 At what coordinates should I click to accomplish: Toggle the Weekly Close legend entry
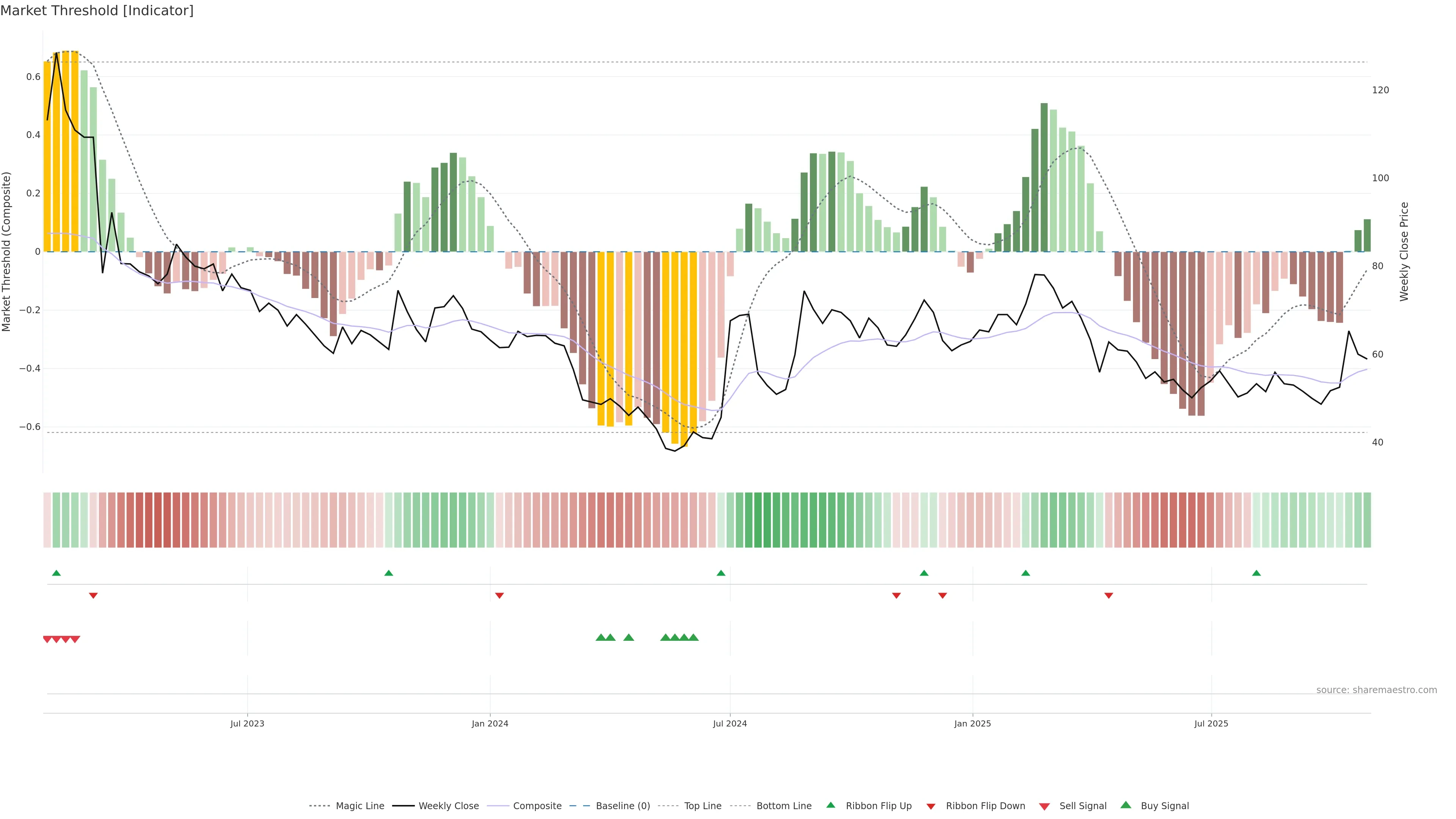click(448, 806)
